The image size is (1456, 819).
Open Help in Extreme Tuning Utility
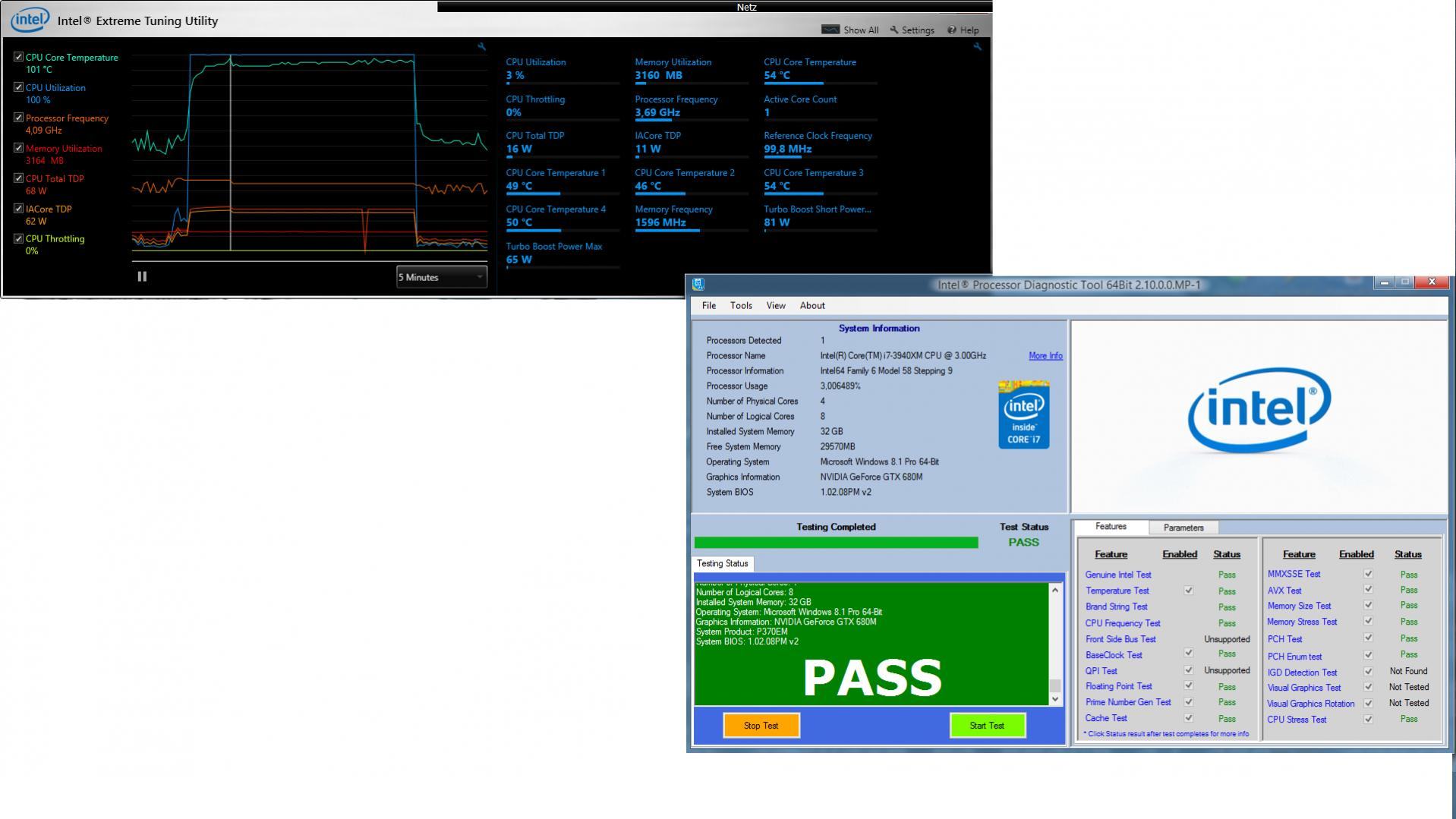click(x=963, y=30)
